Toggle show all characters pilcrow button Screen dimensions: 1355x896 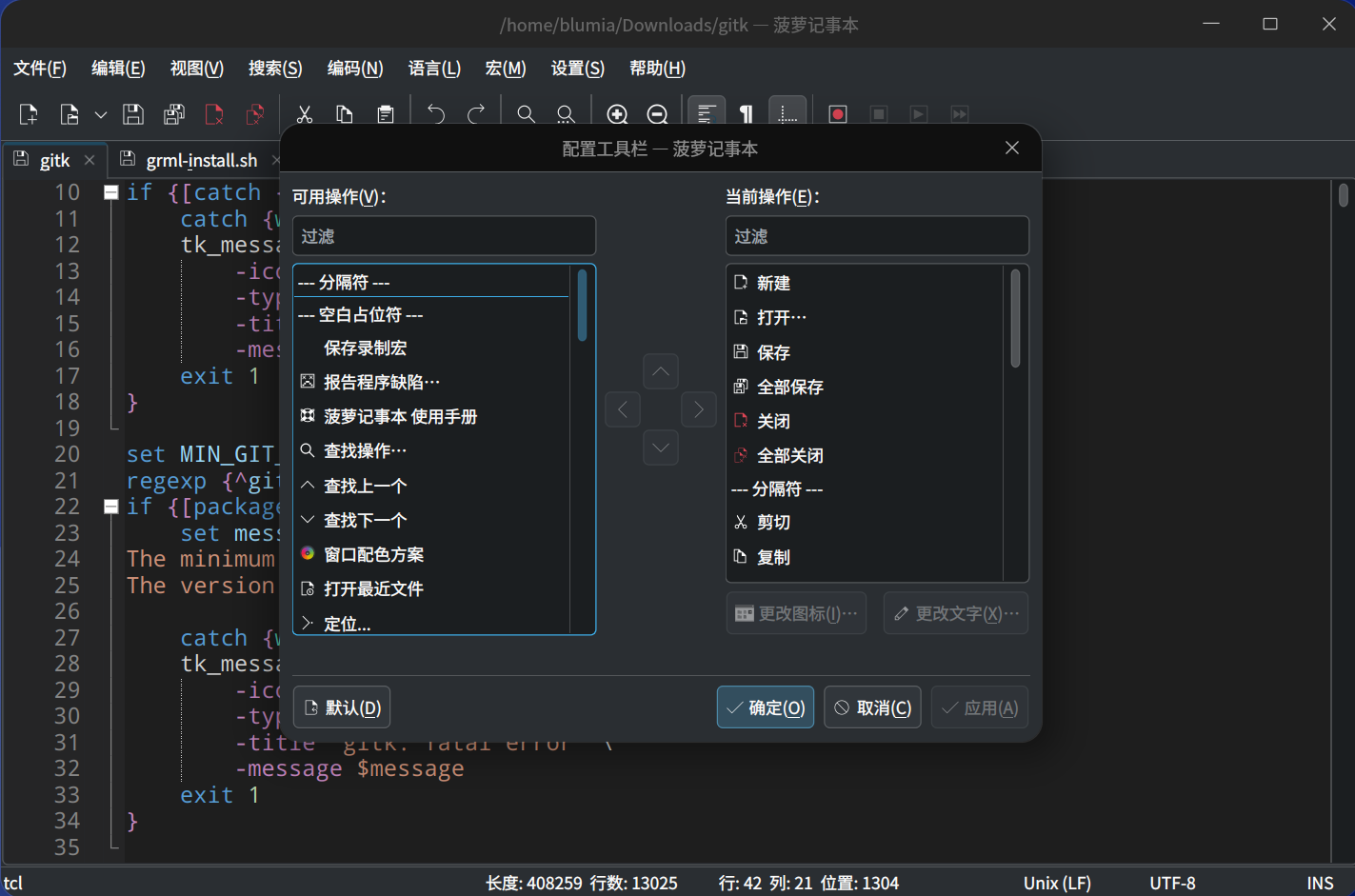coord(747,114)
